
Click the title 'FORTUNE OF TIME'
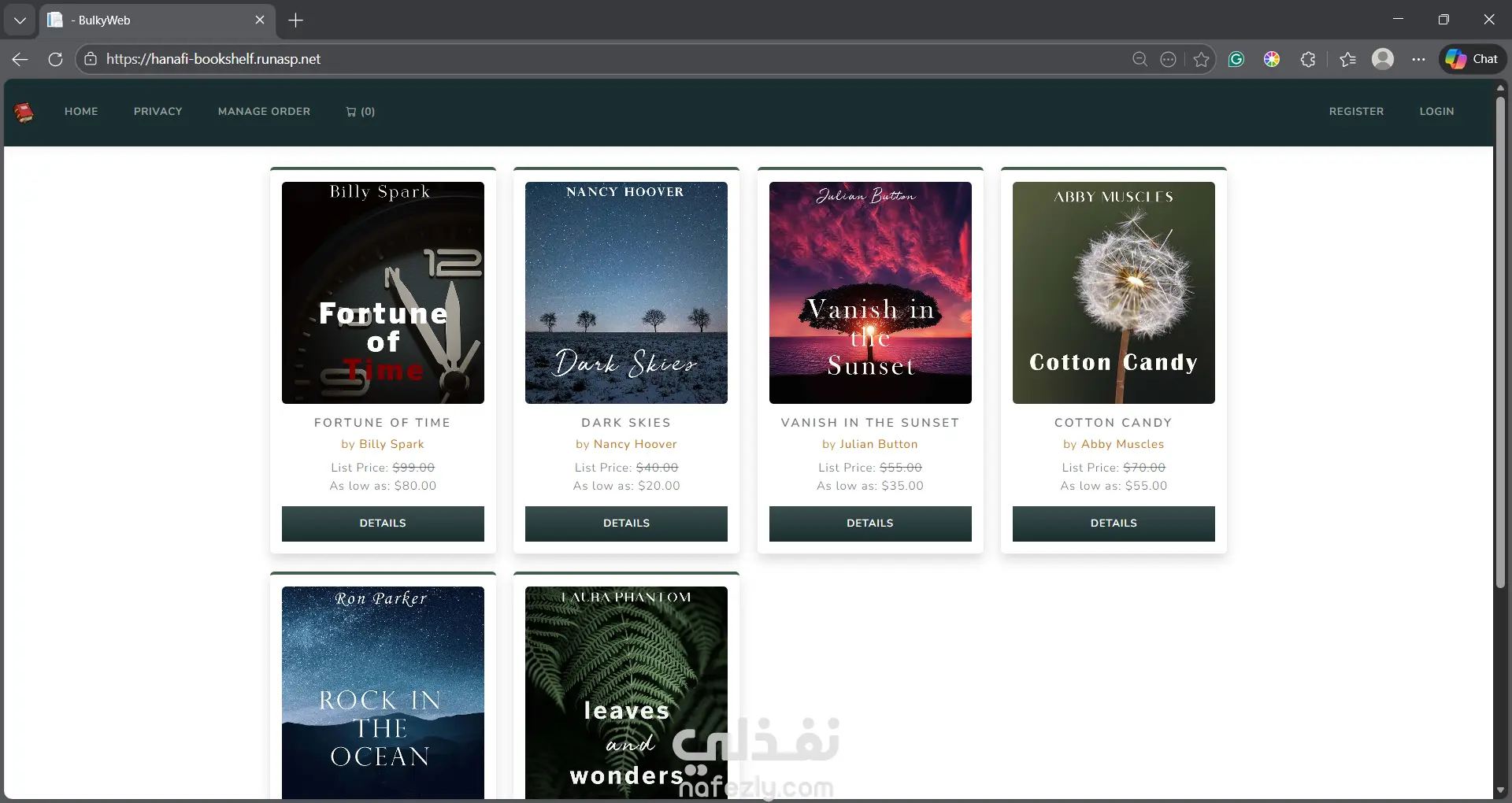(x=383, y=423)
